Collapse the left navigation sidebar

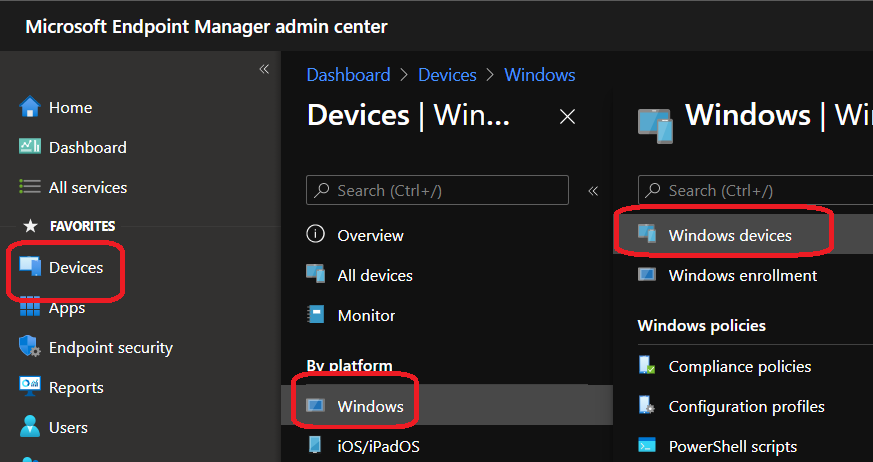[x=264, y=69]
